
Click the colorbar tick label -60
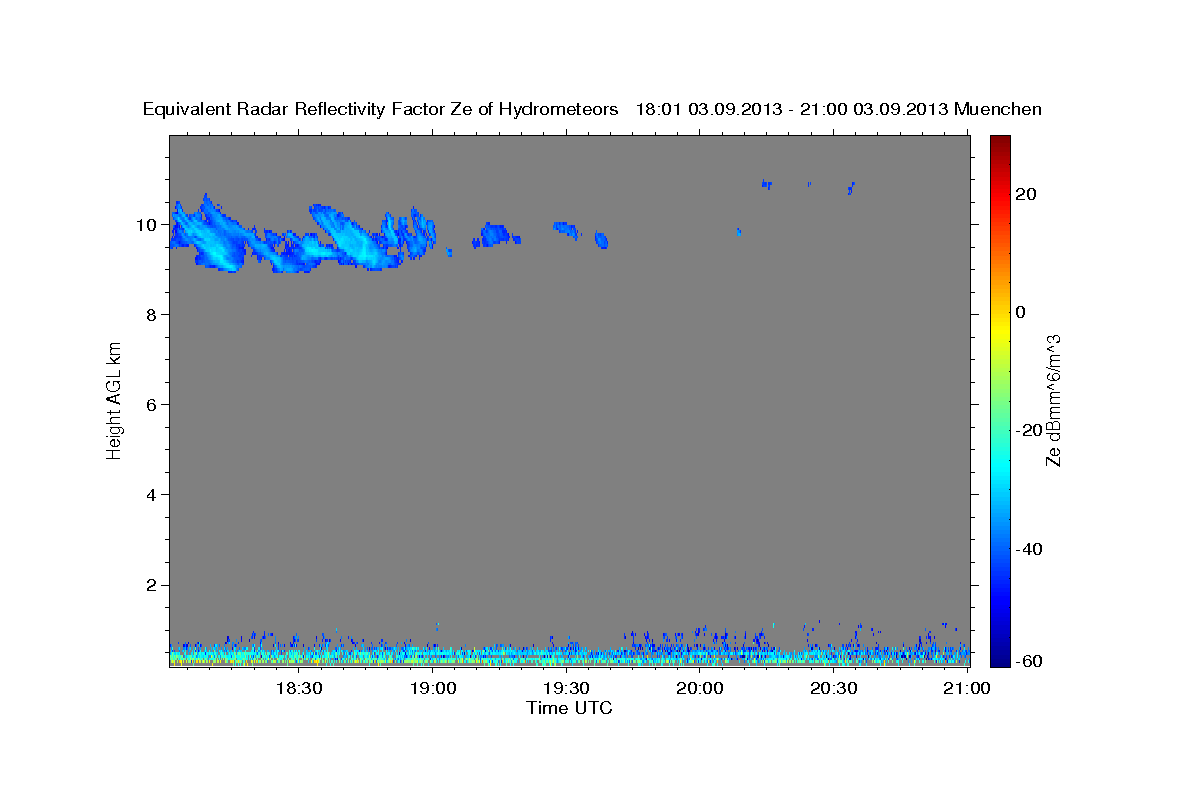(1028, 661)
